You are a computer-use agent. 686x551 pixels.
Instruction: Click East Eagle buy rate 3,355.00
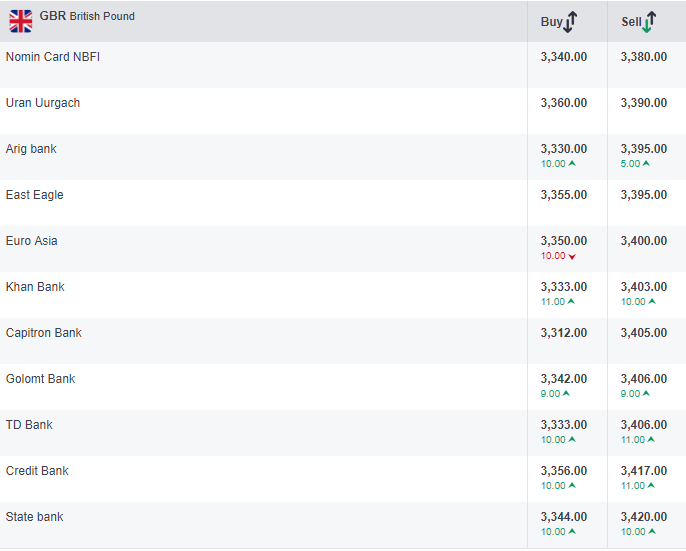(564, 195)
